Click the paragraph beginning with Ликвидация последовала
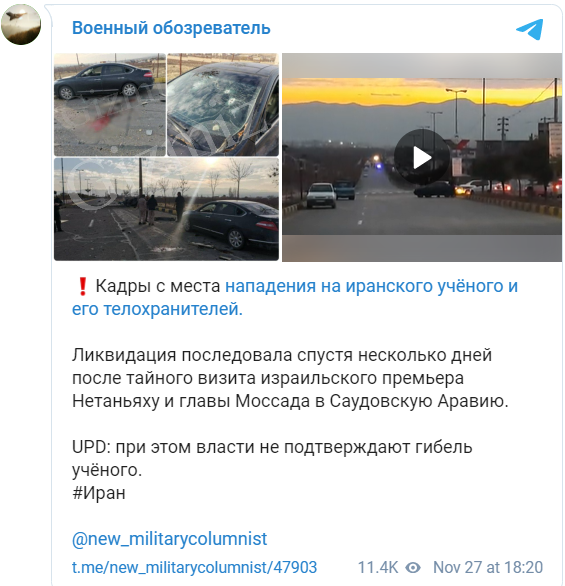Screen dimensions: 565x586 click(290, 378)
